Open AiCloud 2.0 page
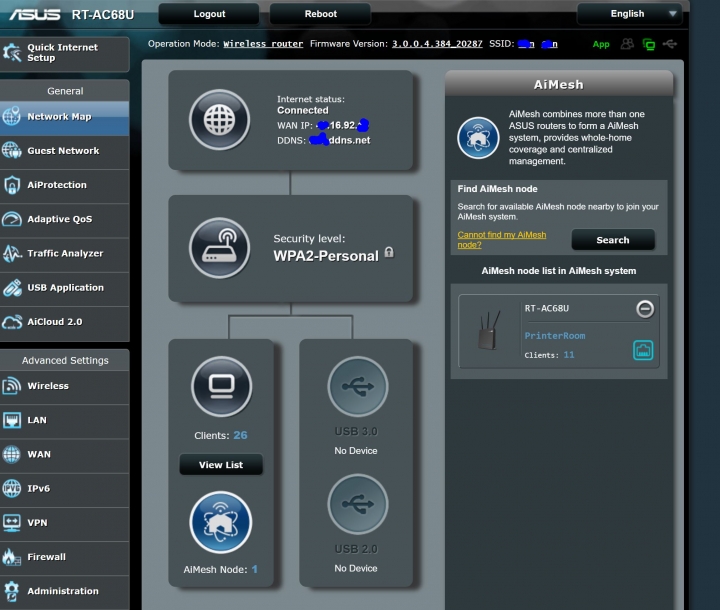The width and height of the screenshot is (720, 610). [x=64, y=322]
